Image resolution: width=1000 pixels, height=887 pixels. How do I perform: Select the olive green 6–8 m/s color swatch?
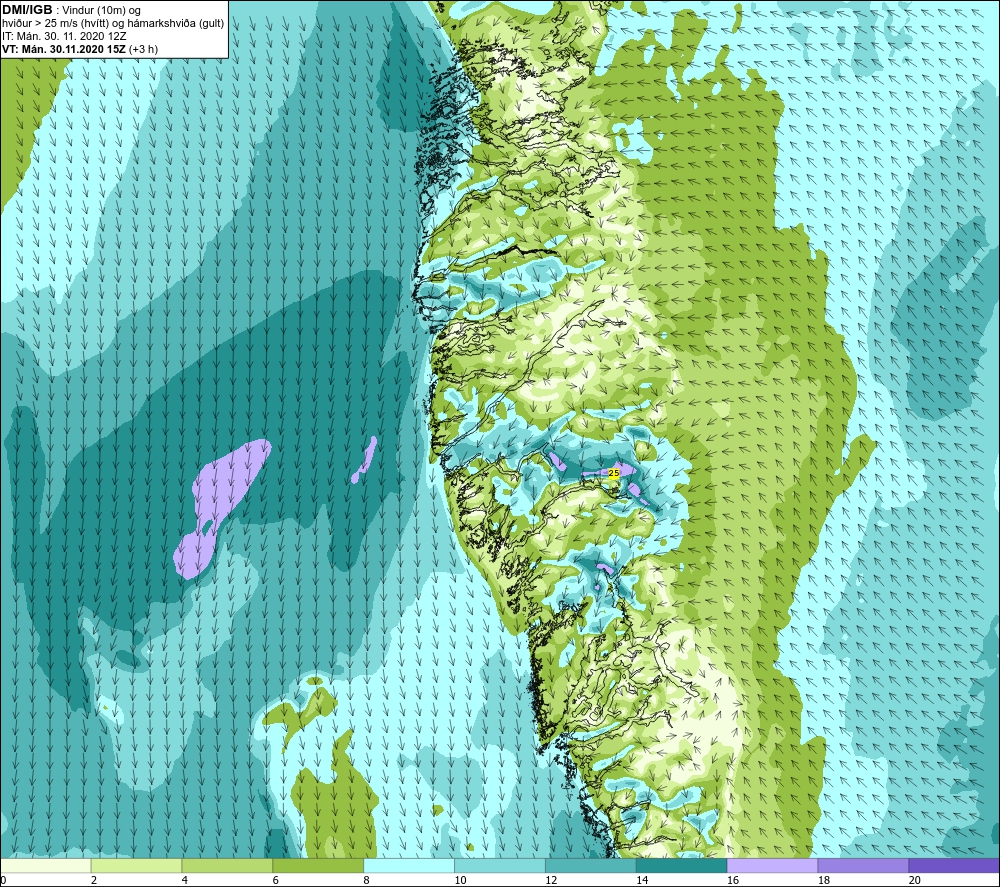coord(318,866)
